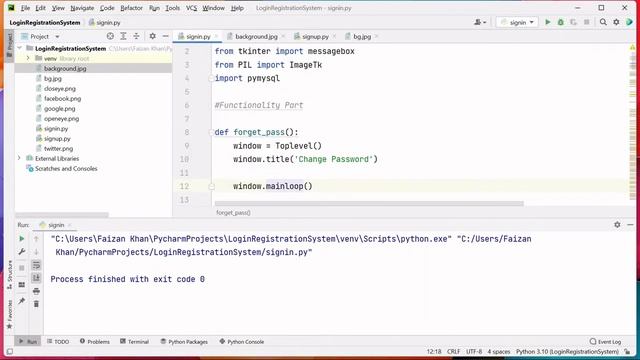
Task: Clear all Run console output trash icon
Action: pos(36,304)
